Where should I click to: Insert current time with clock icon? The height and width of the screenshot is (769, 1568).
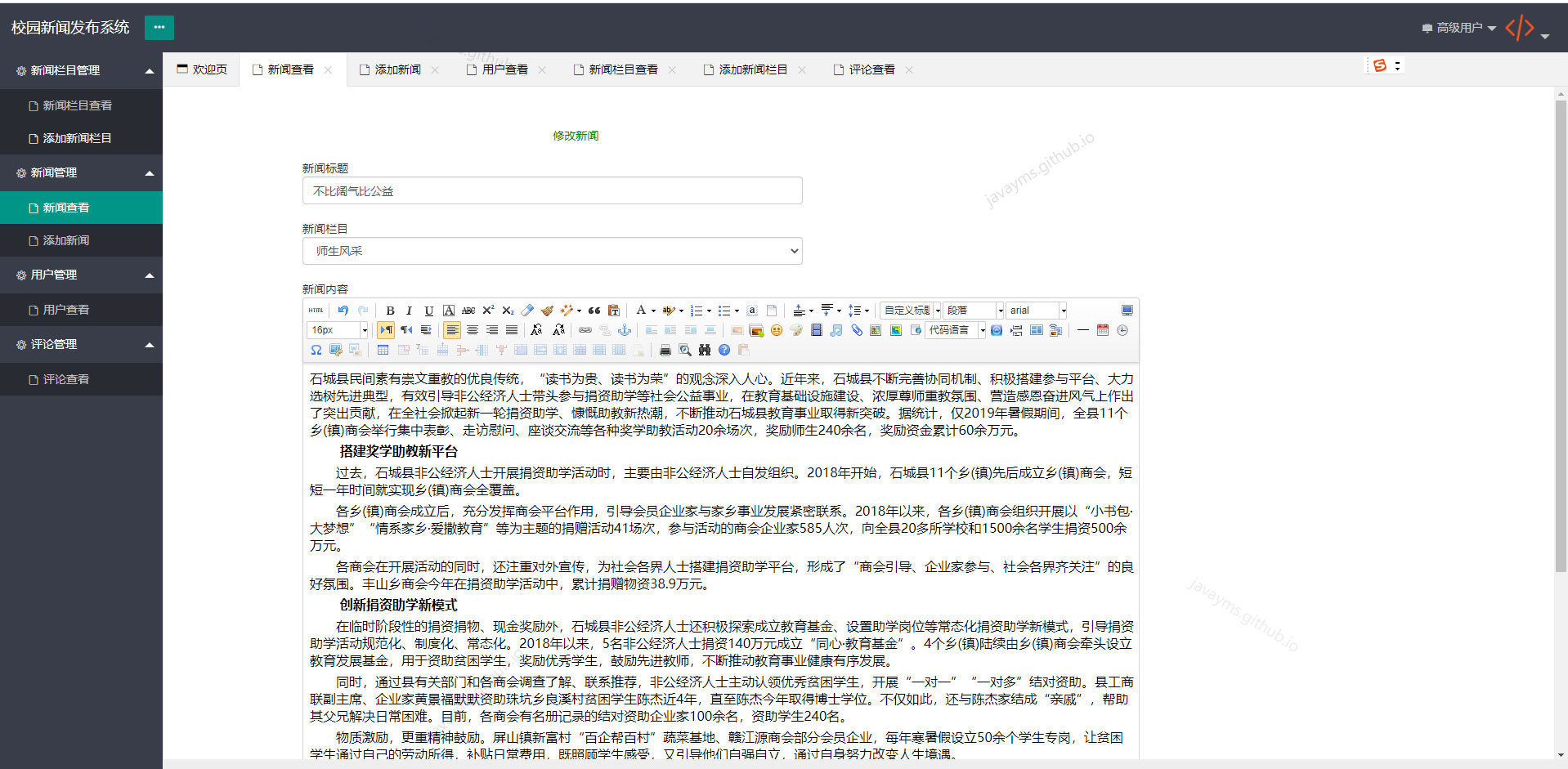[1122, 330]
